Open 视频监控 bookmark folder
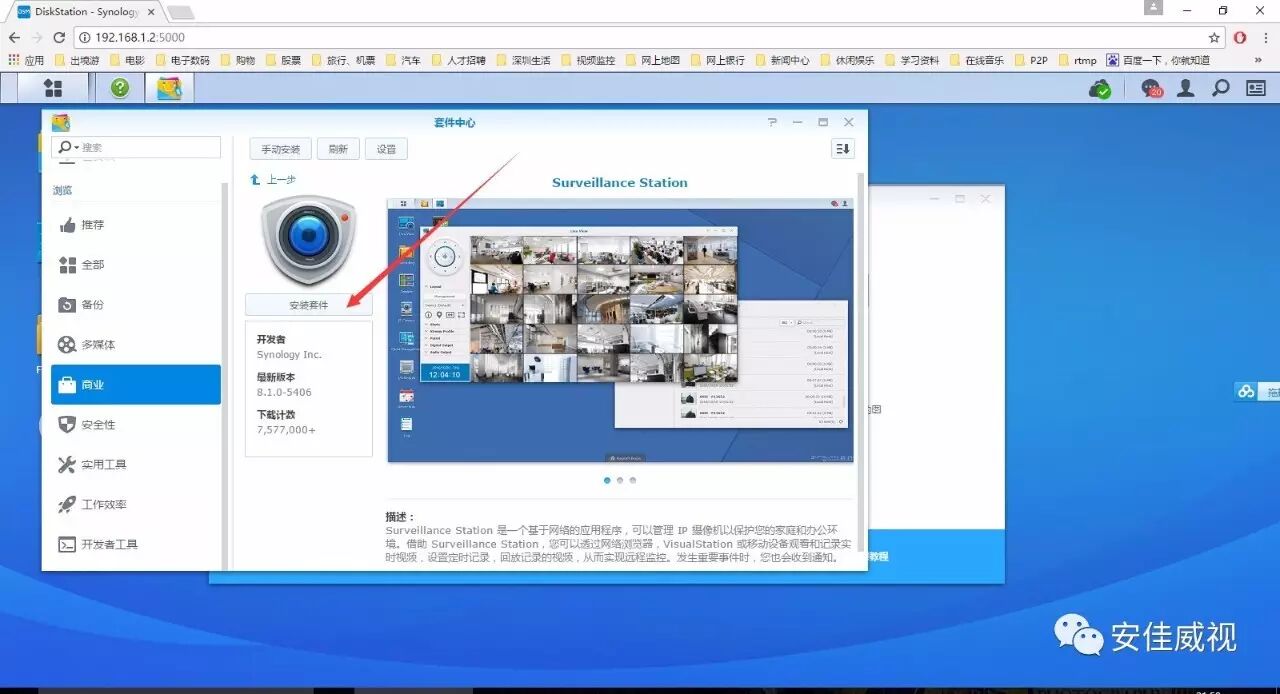The width and height of the screenshot is (1280, 694). coord(588,60)
